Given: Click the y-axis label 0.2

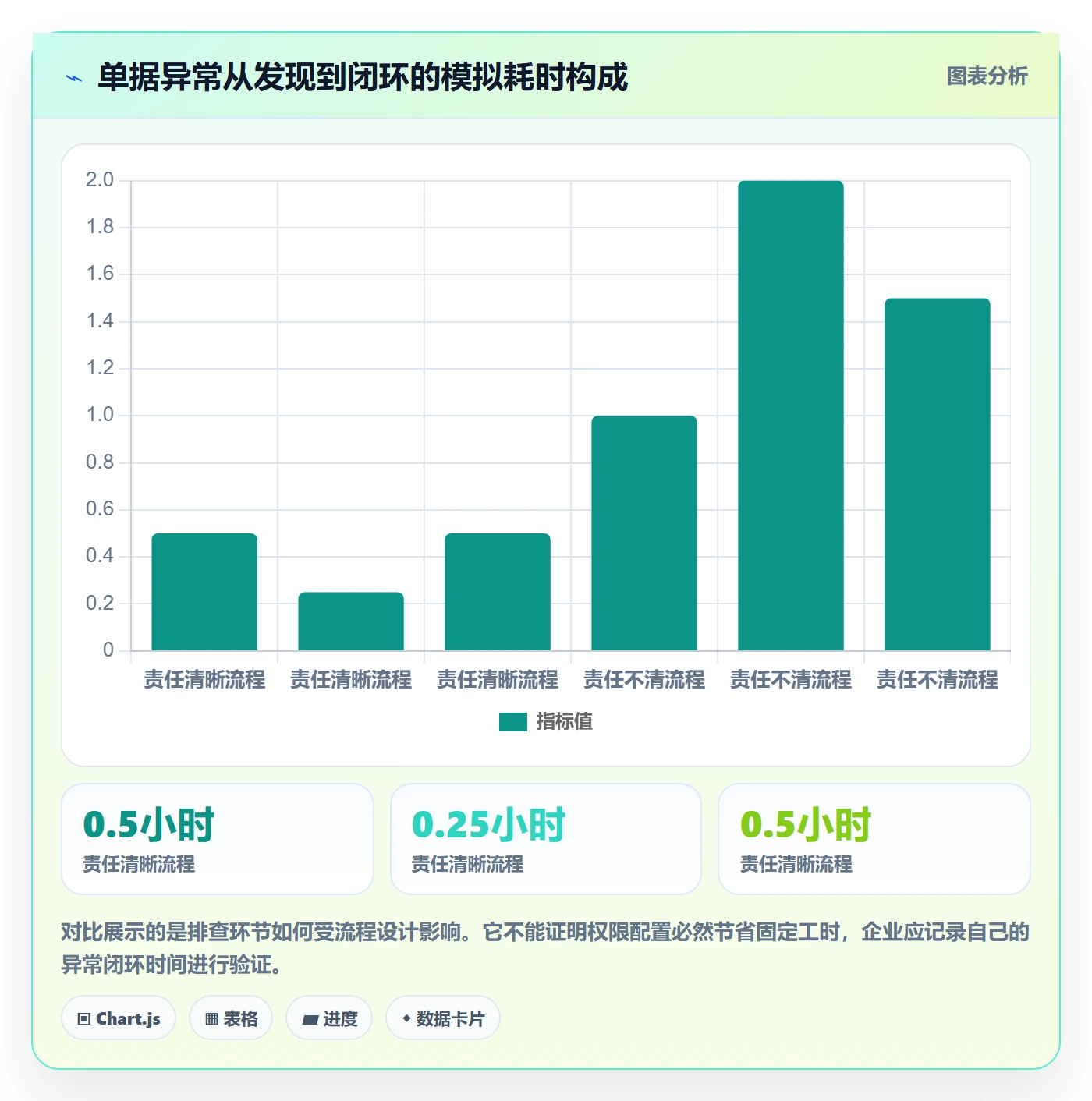Looking at the screenshot, I should pos(100,603).
